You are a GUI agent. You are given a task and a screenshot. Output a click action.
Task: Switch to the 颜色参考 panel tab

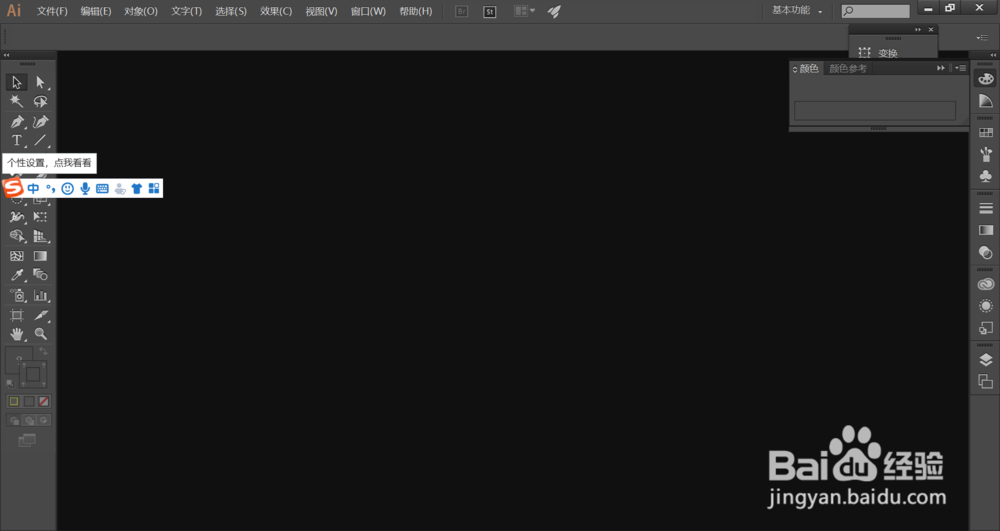(848, 69)
